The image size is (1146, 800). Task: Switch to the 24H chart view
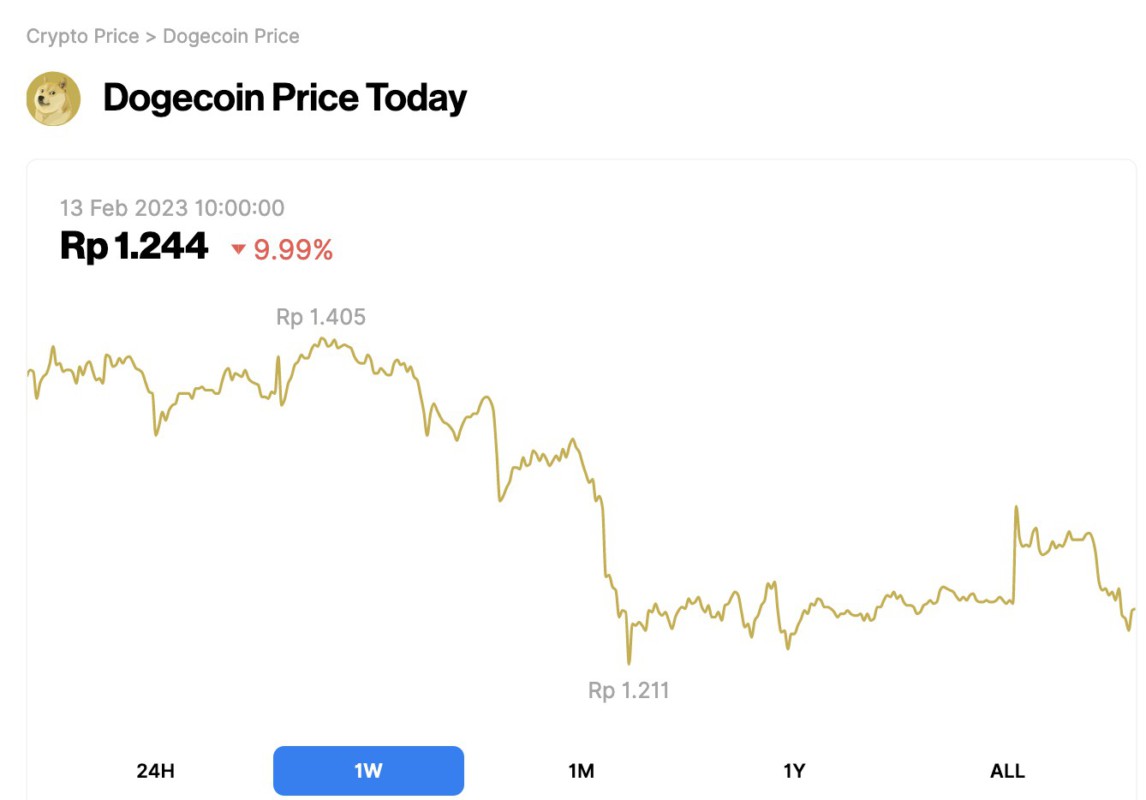(x=155, y=770)
